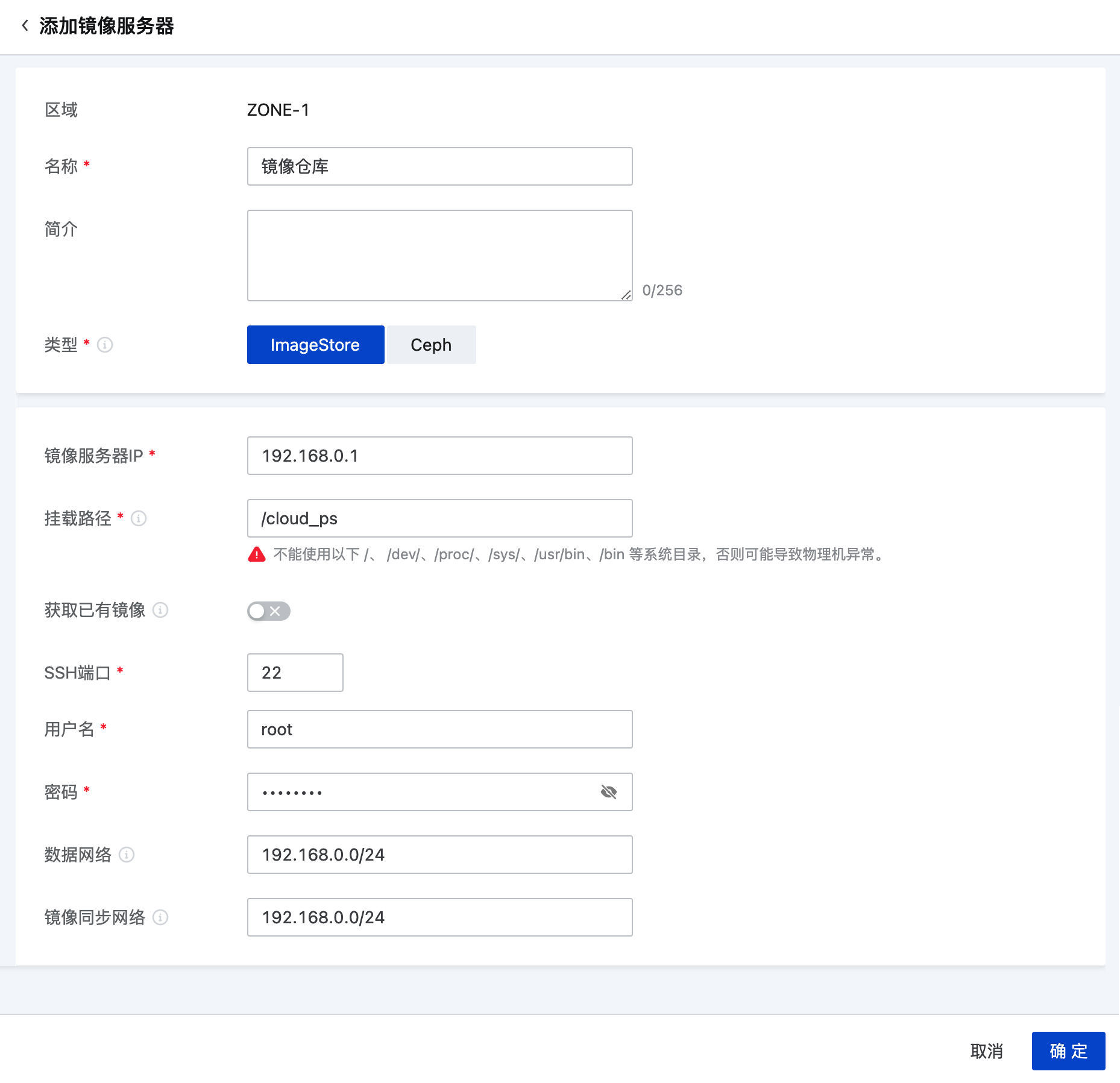Click the 取消 cancel button
This screenshot has height=1083, width=1120.
pos(987,1051)
